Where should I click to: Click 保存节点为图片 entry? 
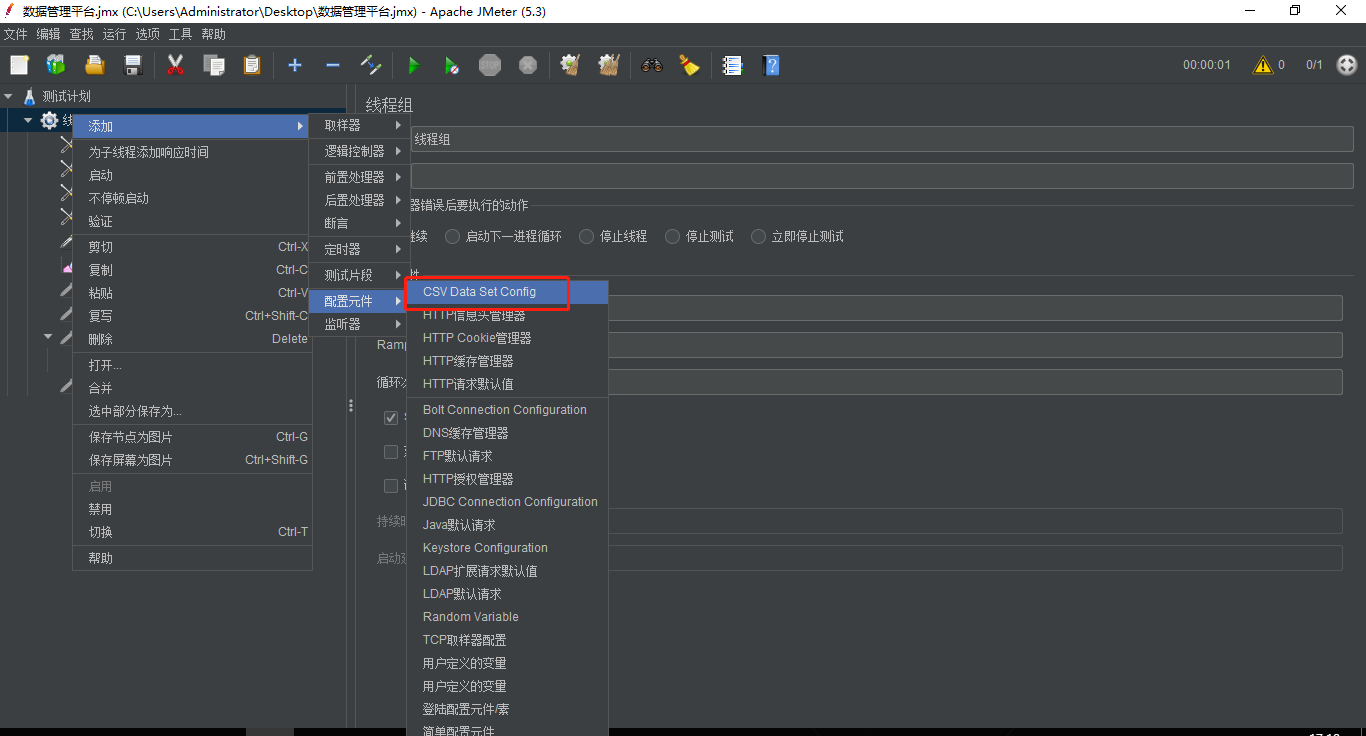[x=192, y=437]
